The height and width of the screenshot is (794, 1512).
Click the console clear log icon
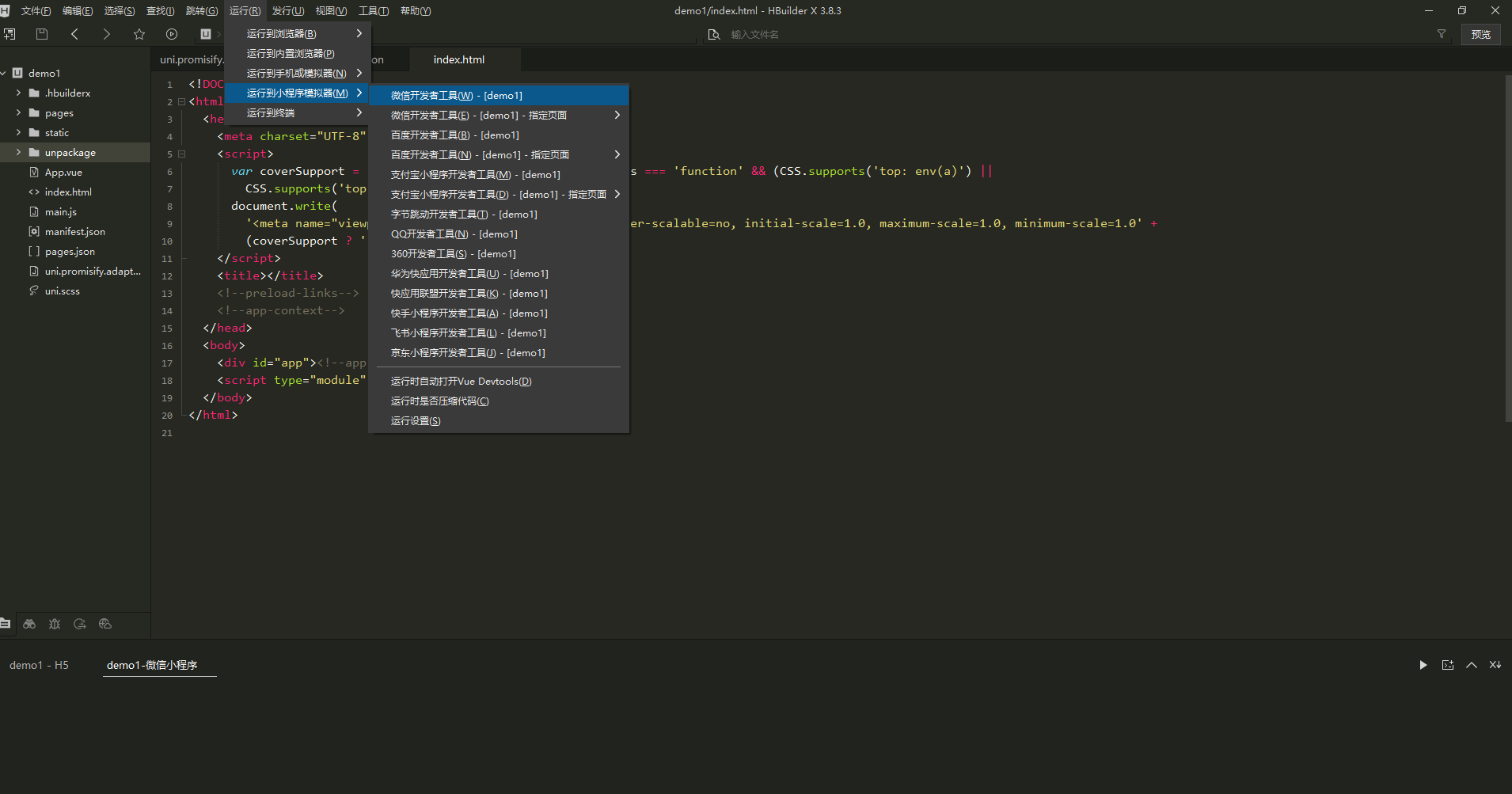click(1495, 665)
